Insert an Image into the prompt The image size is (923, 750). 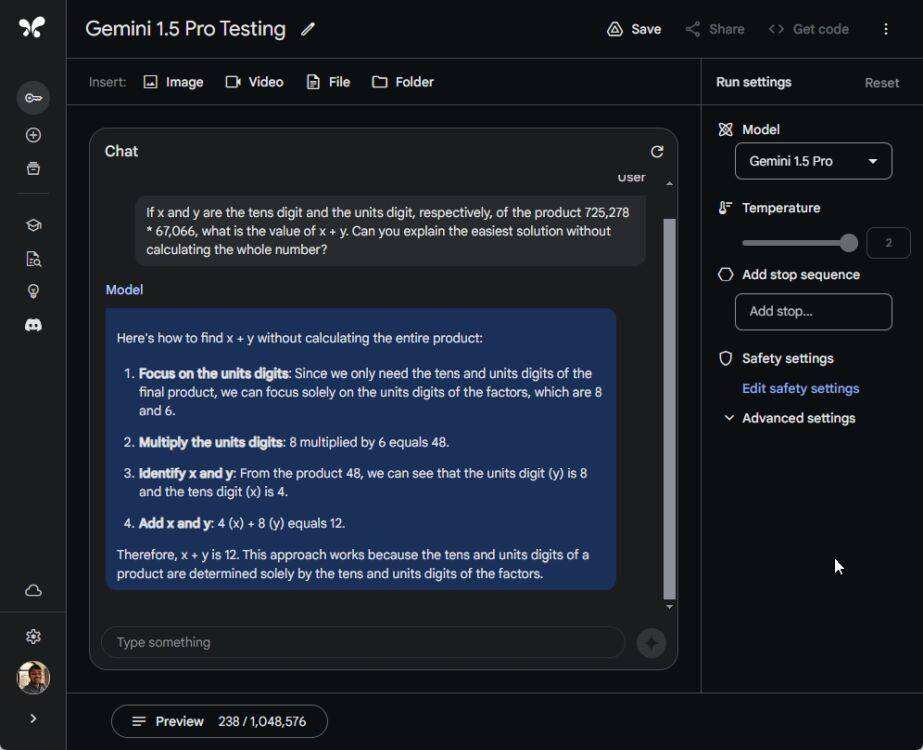click(x=173, y=82)
